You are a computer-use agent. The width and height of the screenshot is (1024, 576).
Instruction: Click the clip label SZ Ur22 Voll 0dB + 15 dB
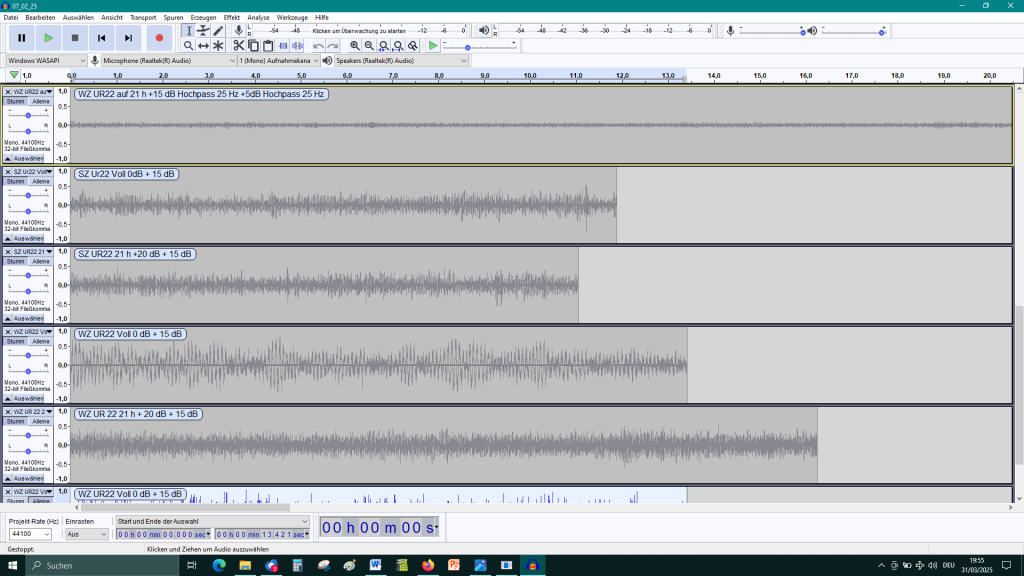click(126, 174)
